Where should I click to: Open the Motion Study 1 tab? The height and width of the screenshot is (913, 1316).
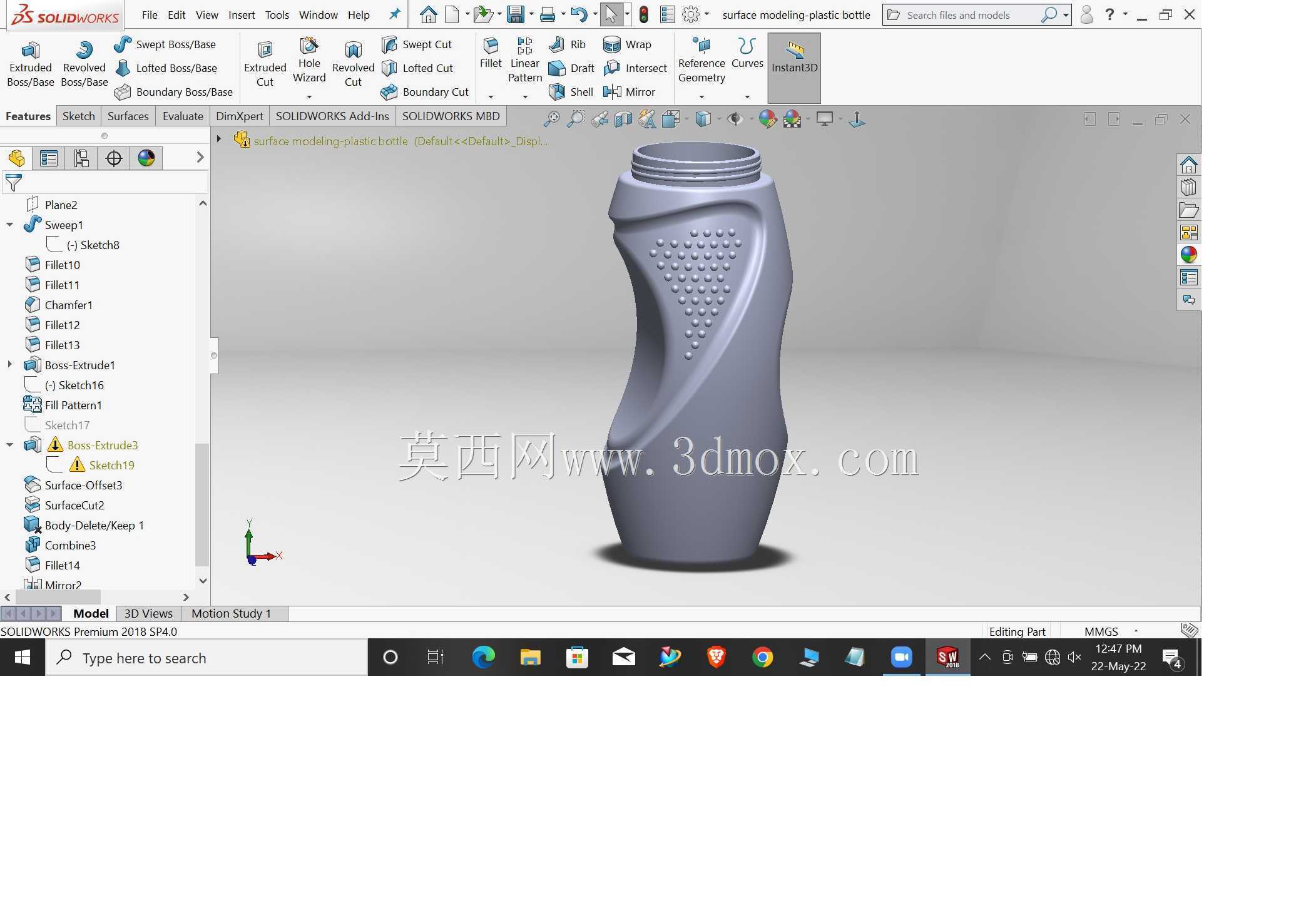click(232, 614)
